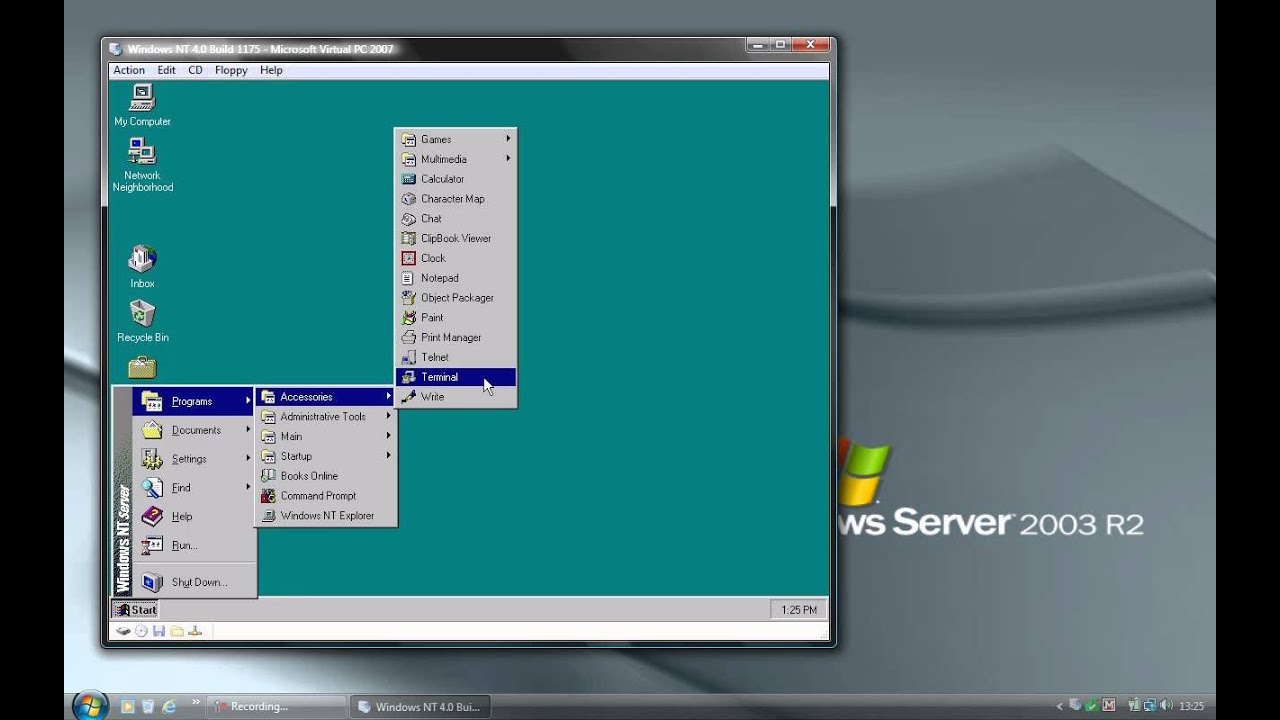The width and height of the screenshot is (1280, 720).
Task: Open Character Map in Accessories
Action: click(456, 199)
